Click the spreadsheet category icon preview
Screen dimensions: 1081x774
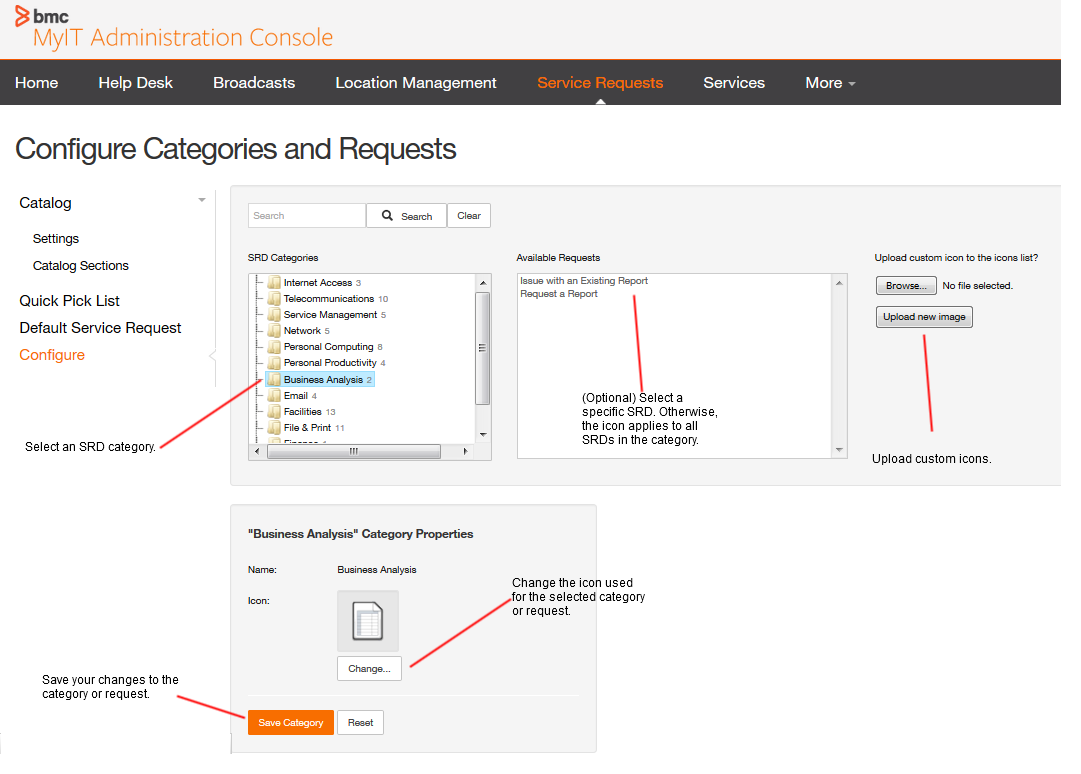click(368, 621)
